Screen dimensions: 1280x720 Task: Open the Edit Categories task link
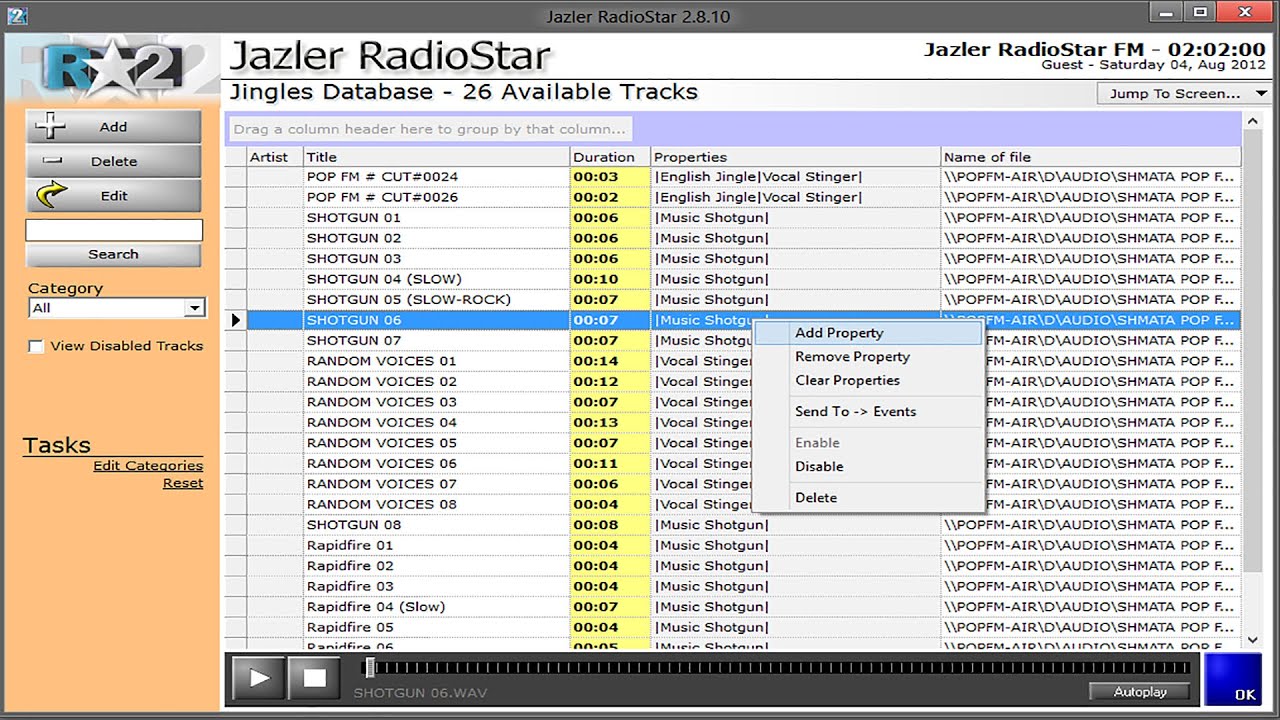click(x=148, y=466)
